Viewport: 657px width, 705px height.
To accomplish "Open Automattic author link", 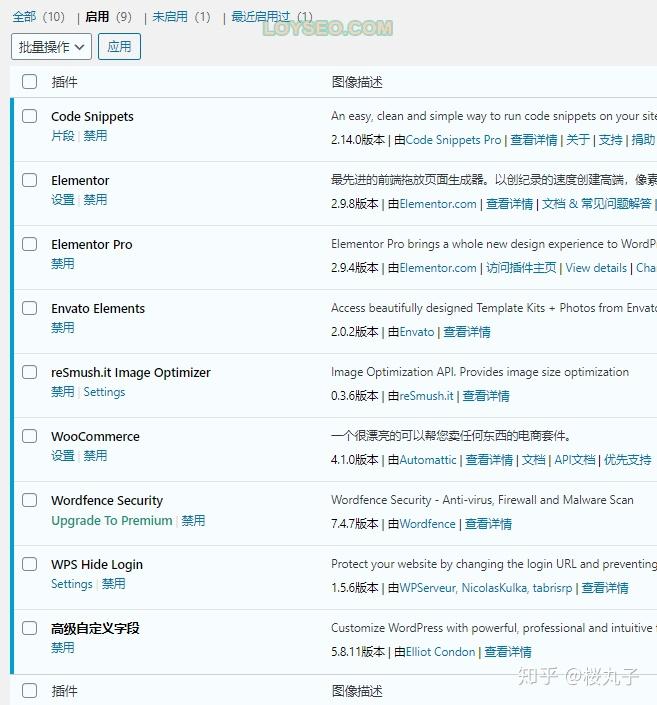I will [x=428, y=460].
